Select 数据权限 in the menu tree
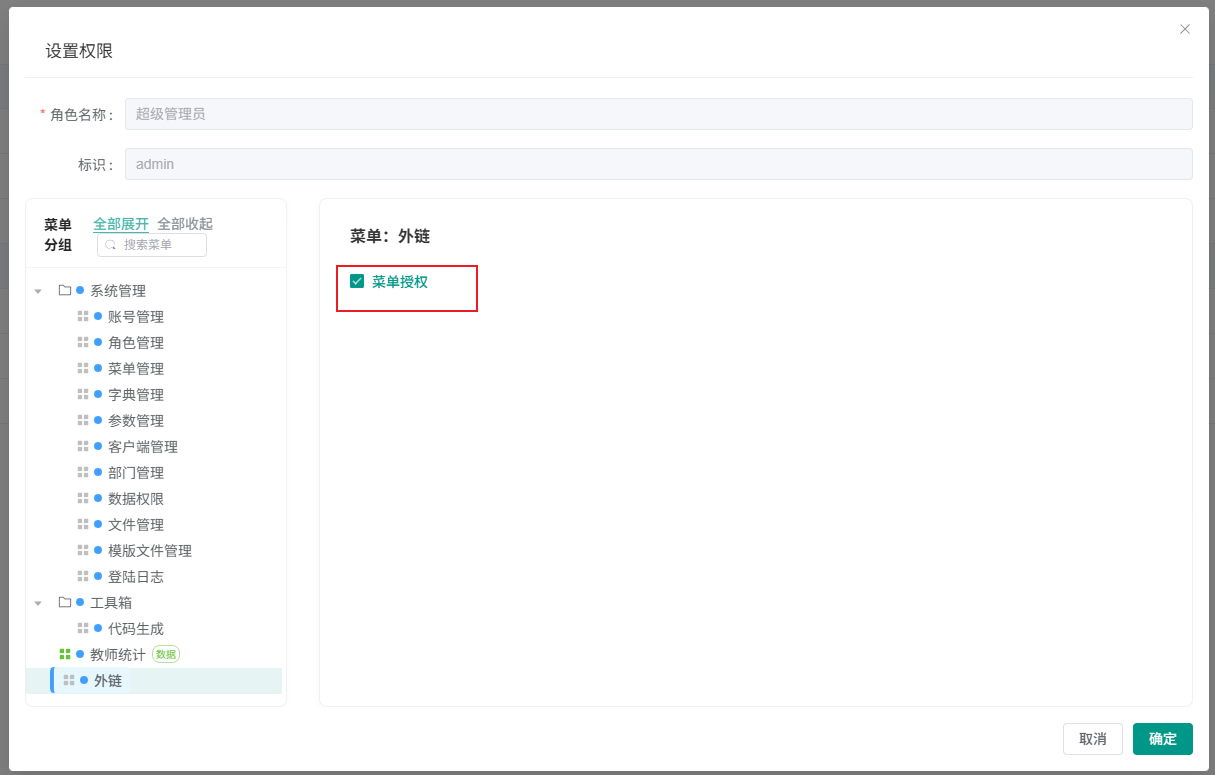Viewport: 1215px width, 775px height. click(136, 499)
